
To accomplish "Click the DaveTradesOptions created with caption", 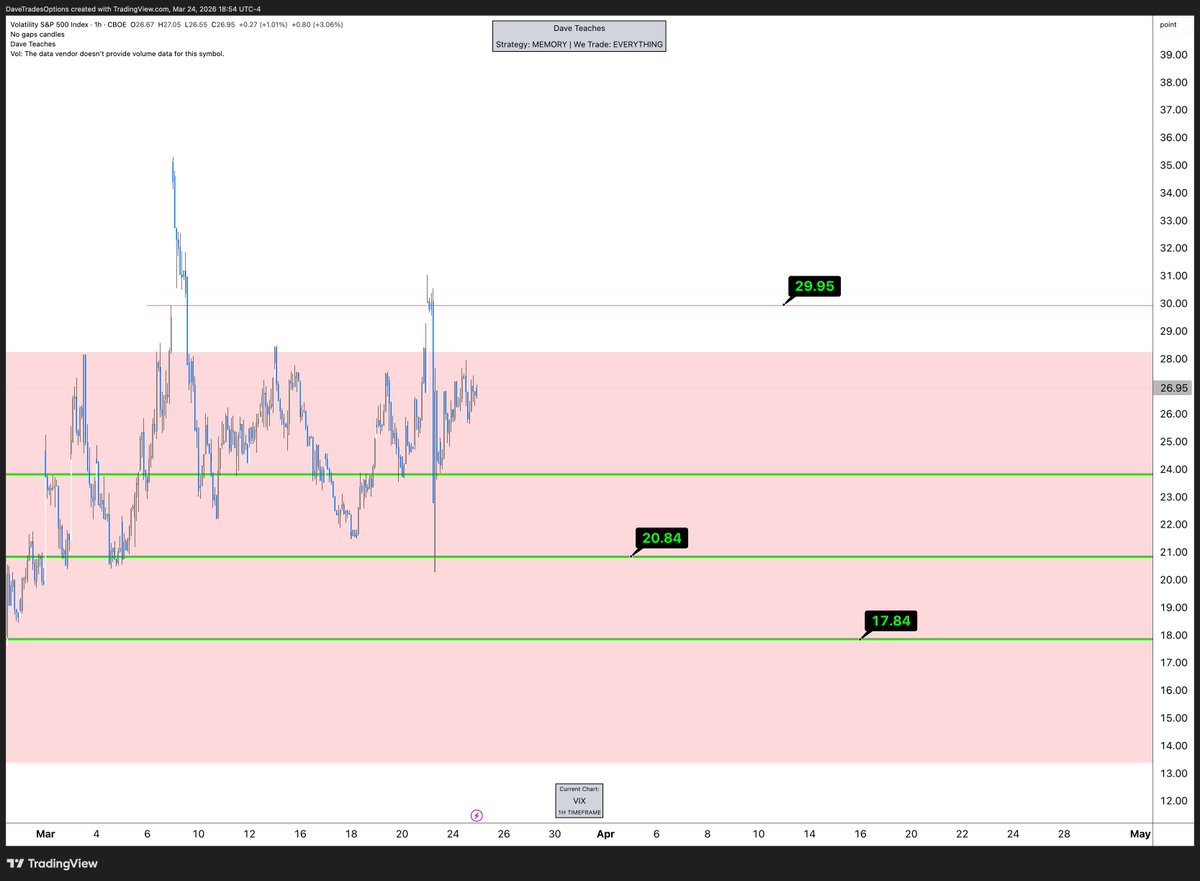I will 134,7.
